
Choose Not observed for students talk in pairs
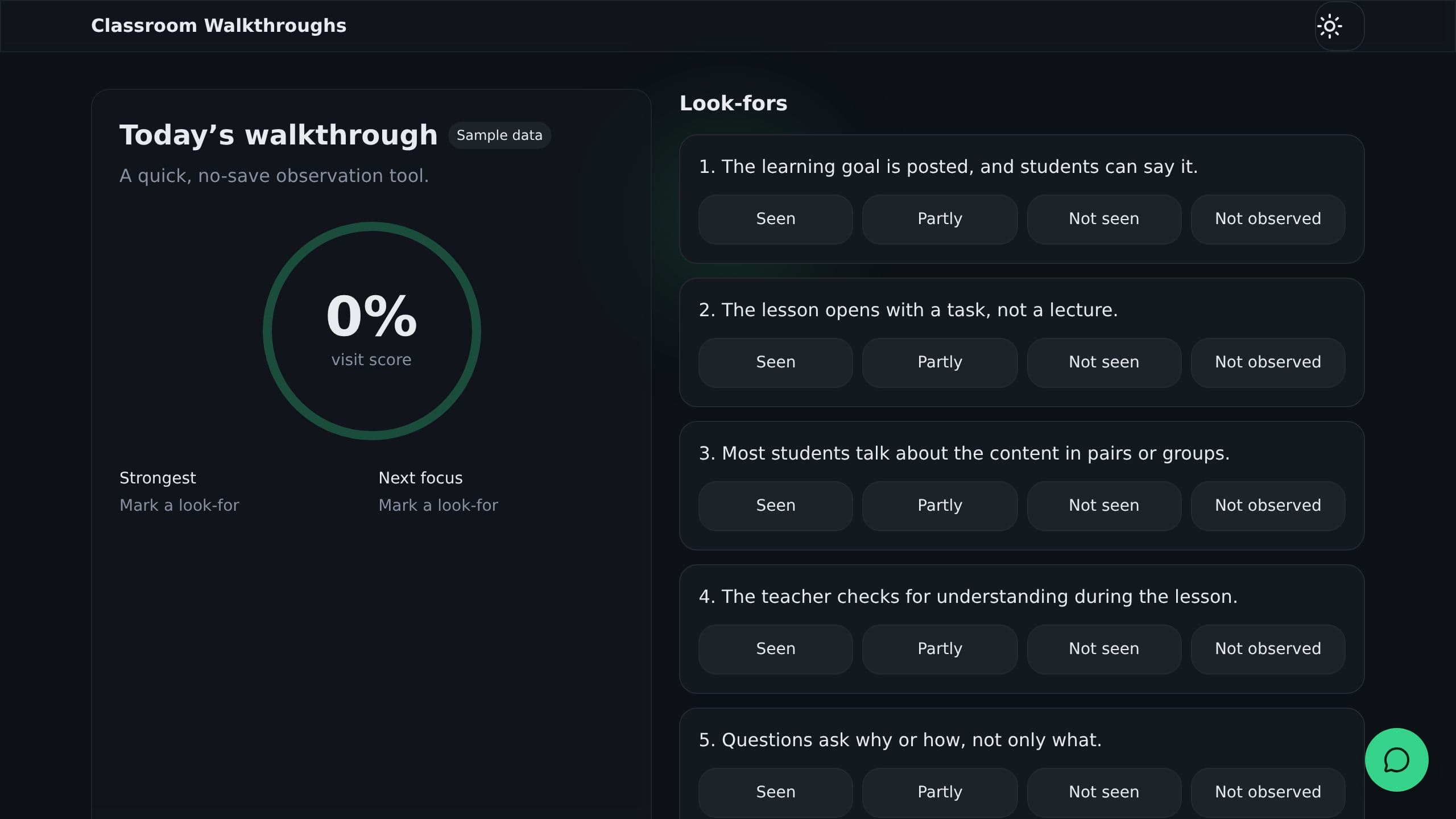coord(1268,506)
